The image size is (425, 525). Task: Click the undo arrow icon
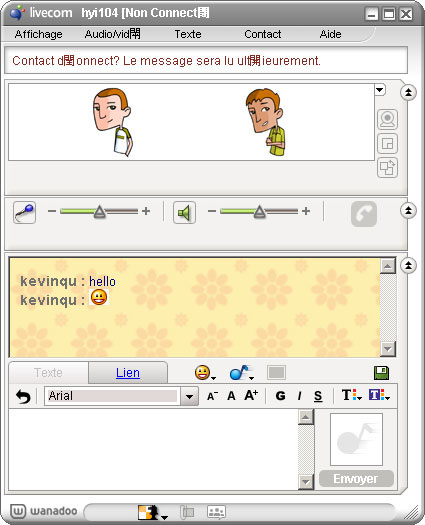point(23,397)
